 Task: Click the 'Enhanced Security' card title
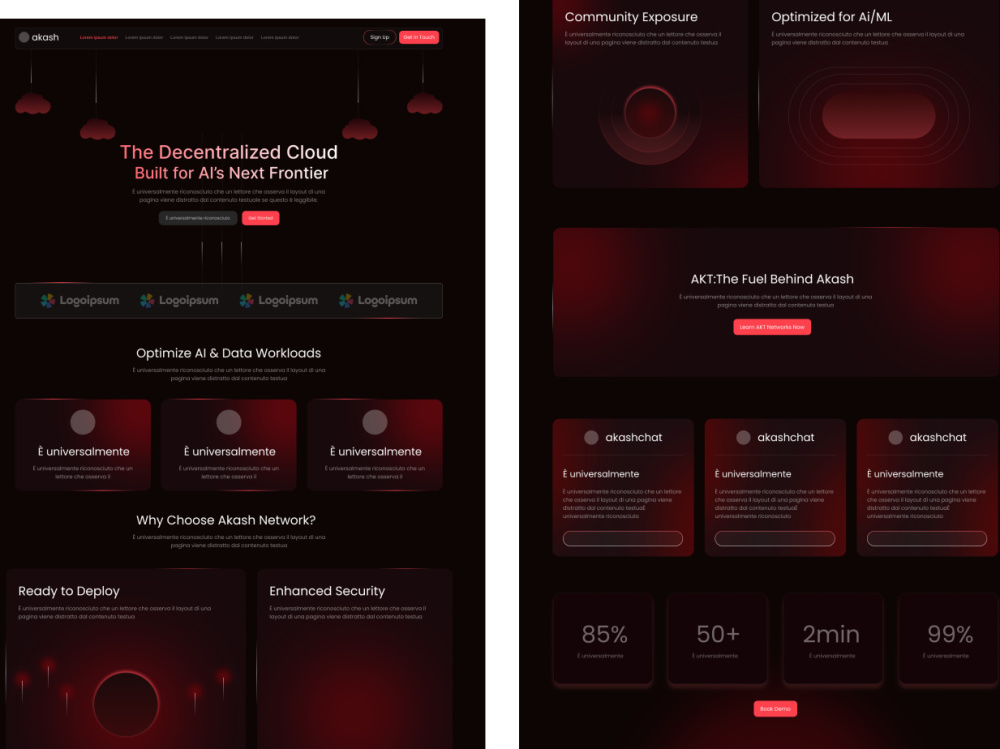327,591
